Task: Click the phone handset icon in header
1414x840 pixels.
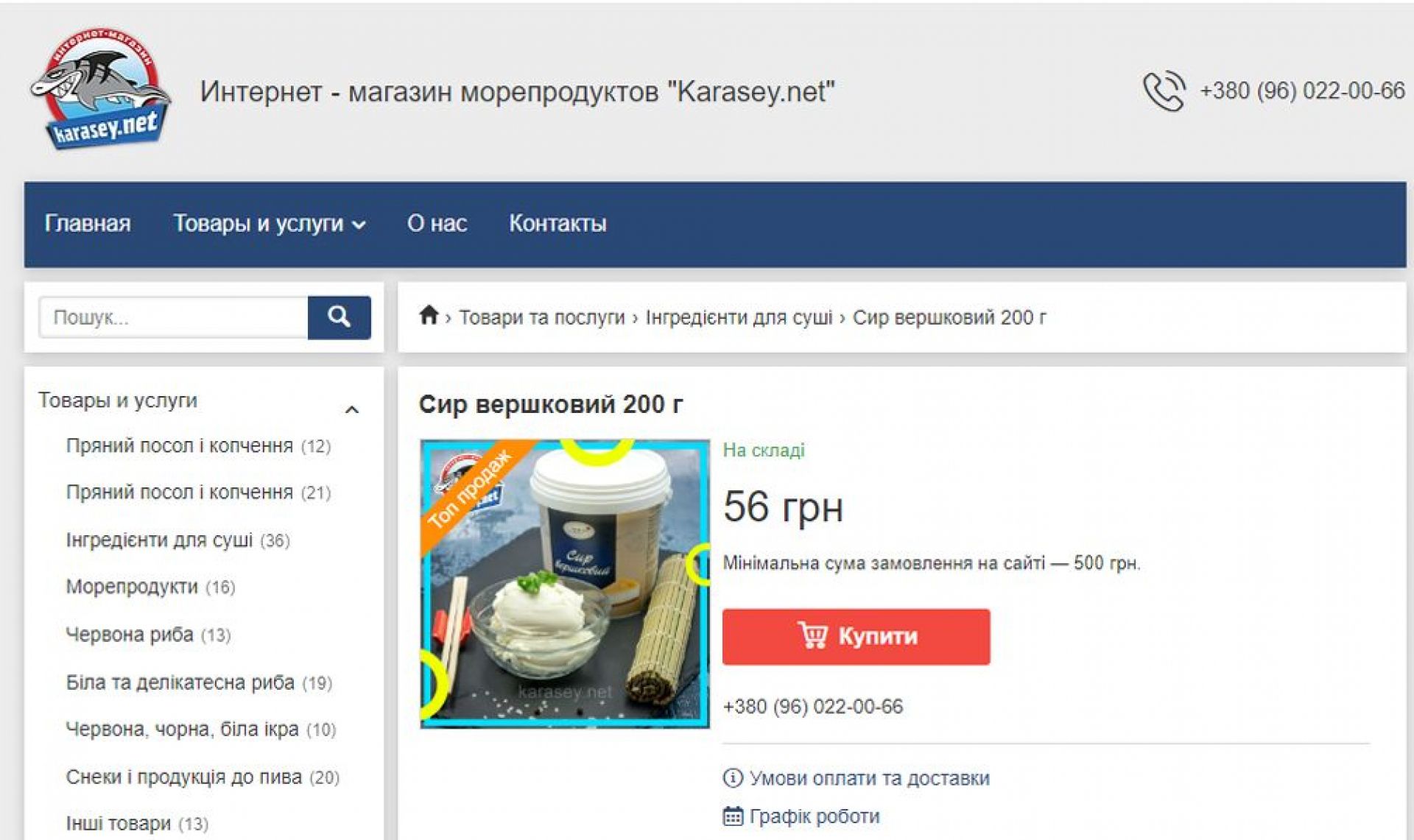Action: [x=1164, y=91]
